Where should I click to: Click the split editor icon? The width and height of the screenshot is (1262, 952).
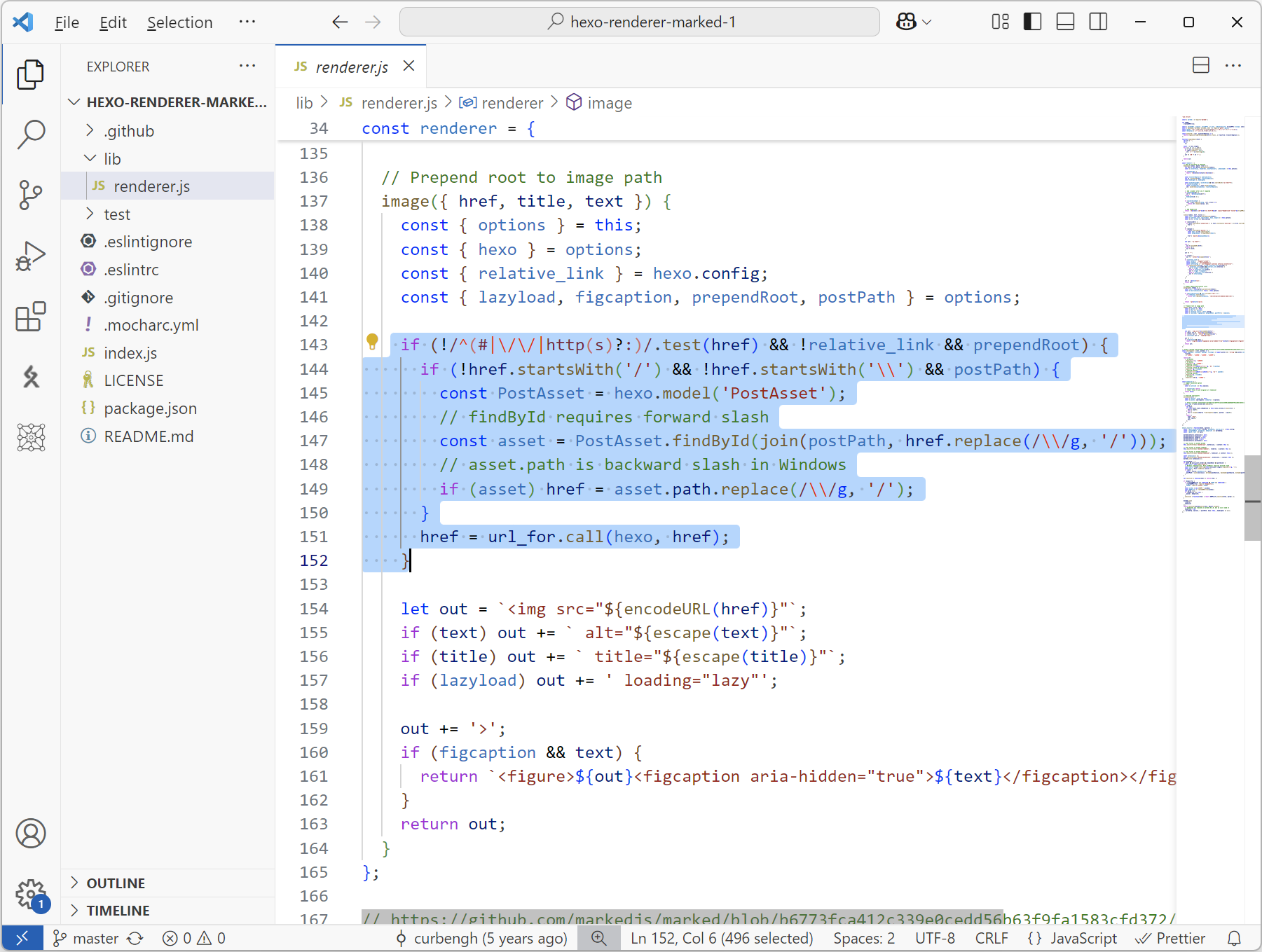click(1200, 66)
